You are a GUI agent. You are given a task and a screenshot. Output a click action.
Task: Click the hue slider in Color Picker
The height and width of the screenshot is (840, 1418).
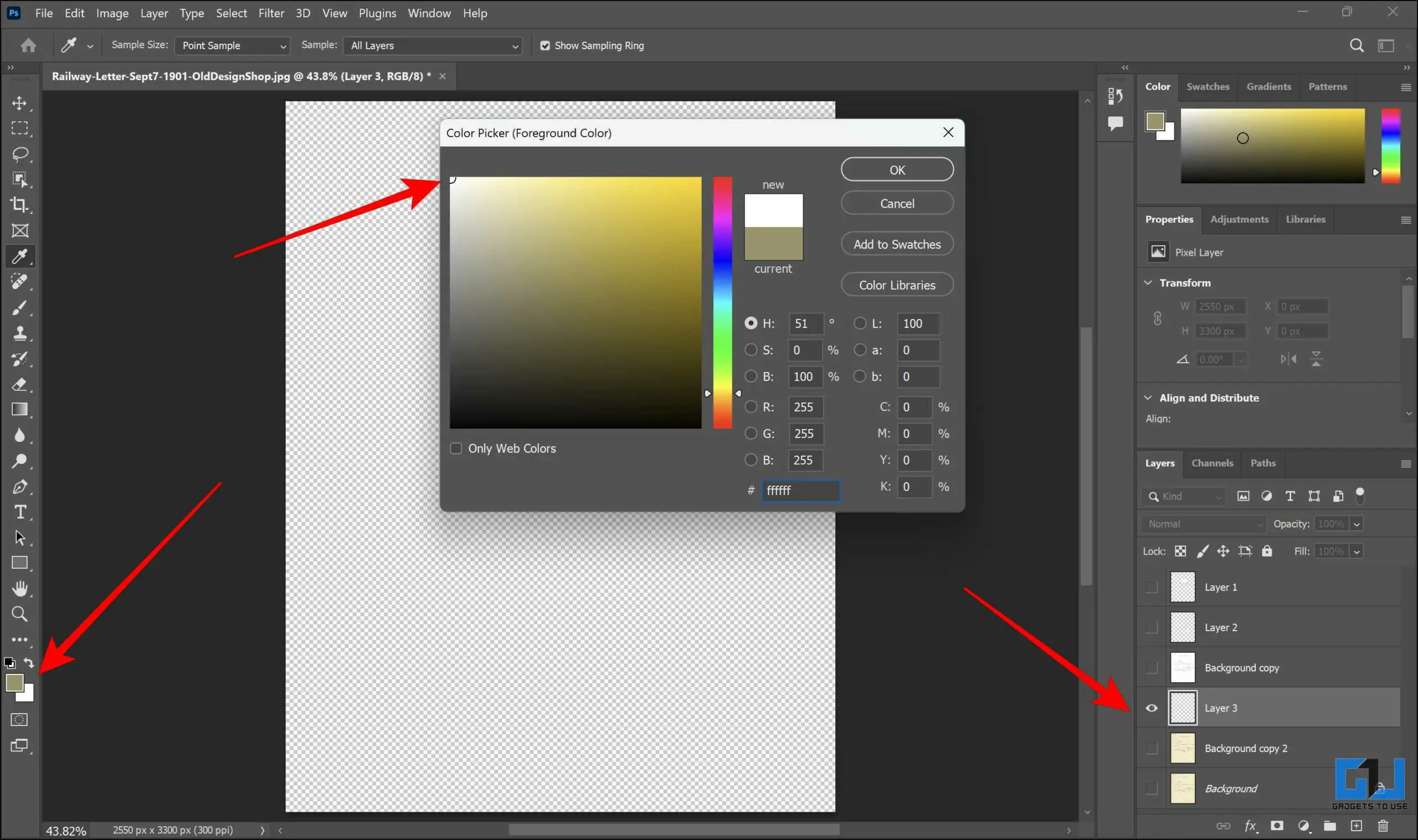(722, 302)
